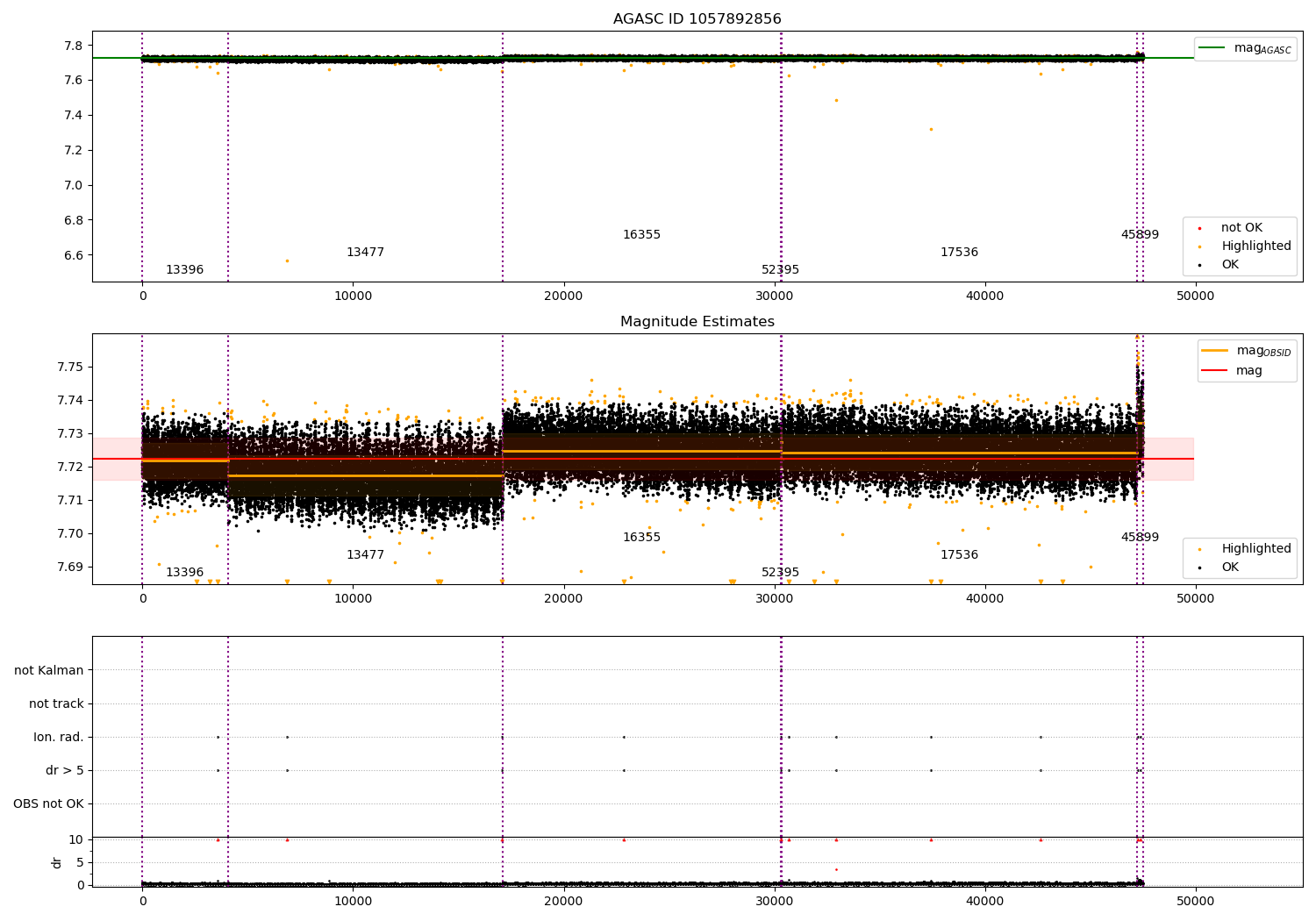The height and width of the screenshot is (921, 1316).
Task: Click the 'not track' y-axis label
Action: pos(56,703)
